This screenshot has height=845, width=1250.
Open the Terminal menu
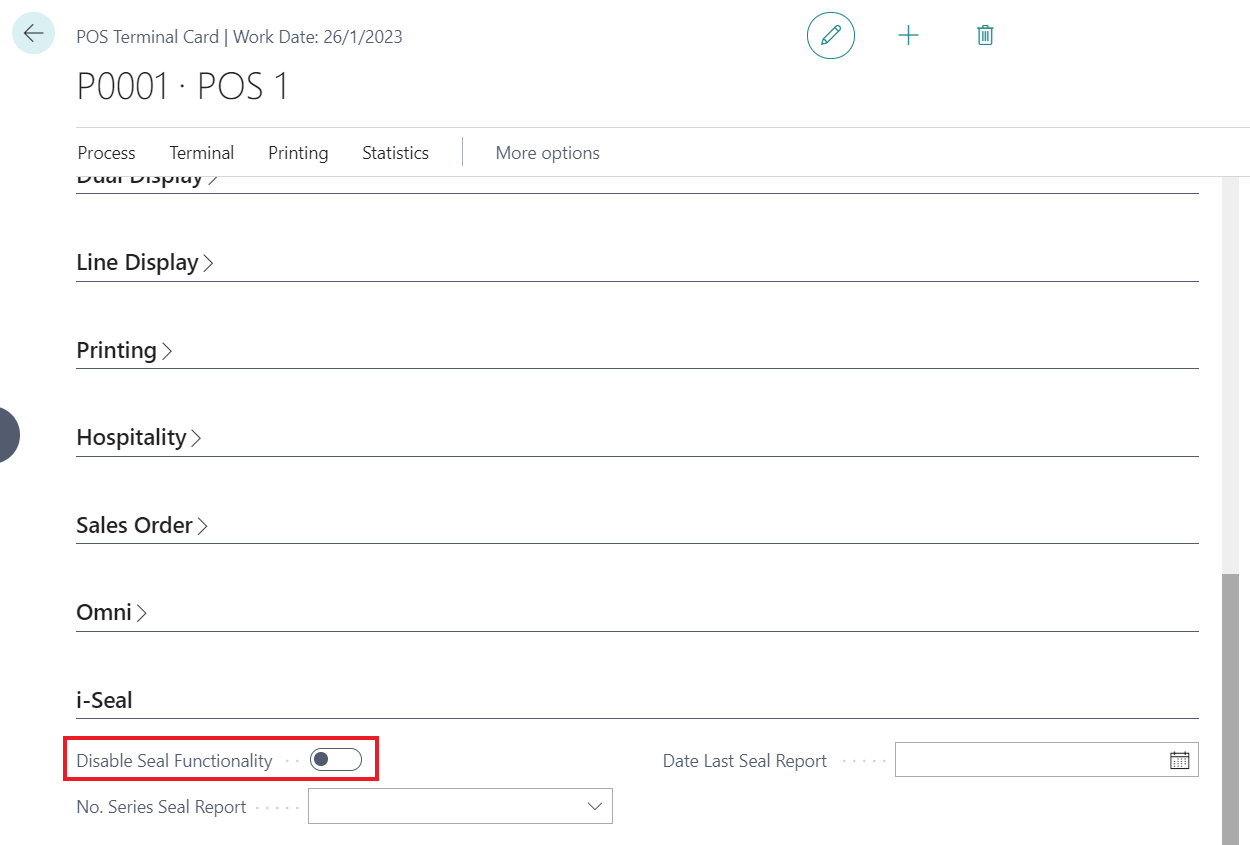(201, 153)
